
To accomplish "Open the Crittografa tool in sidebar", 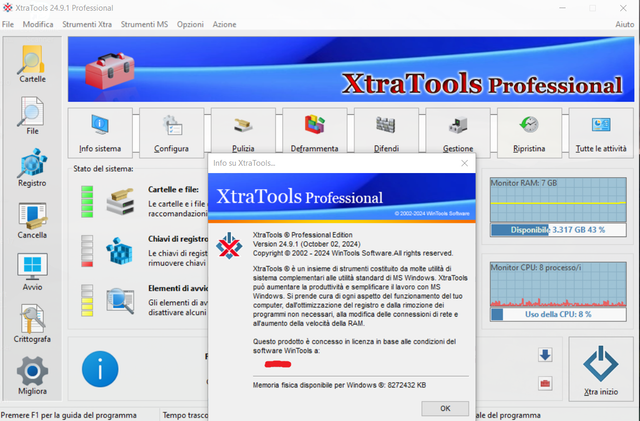I will [x=32, y=324].
